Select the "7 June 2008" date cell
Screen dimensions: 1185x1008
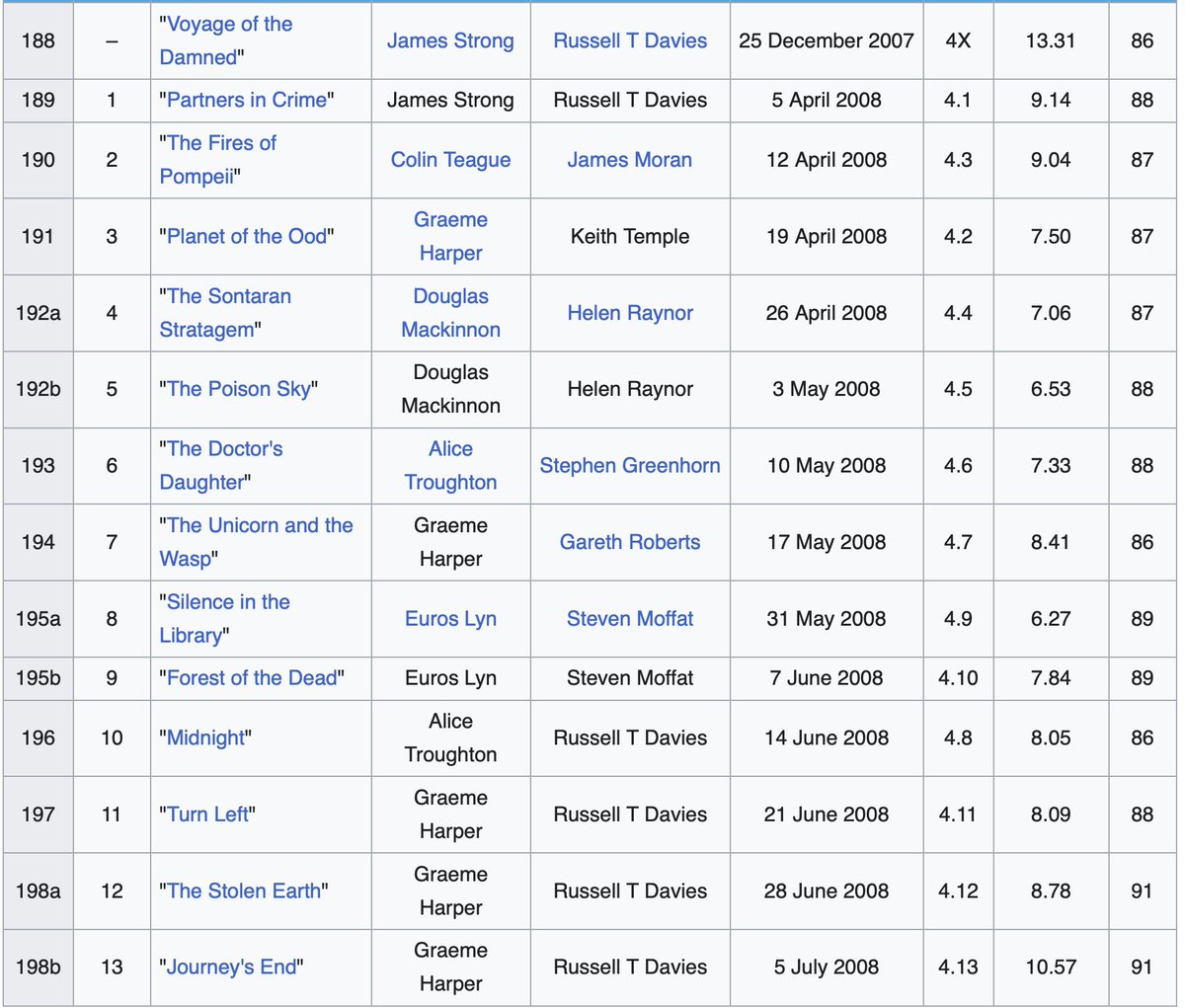coord(827,678)
